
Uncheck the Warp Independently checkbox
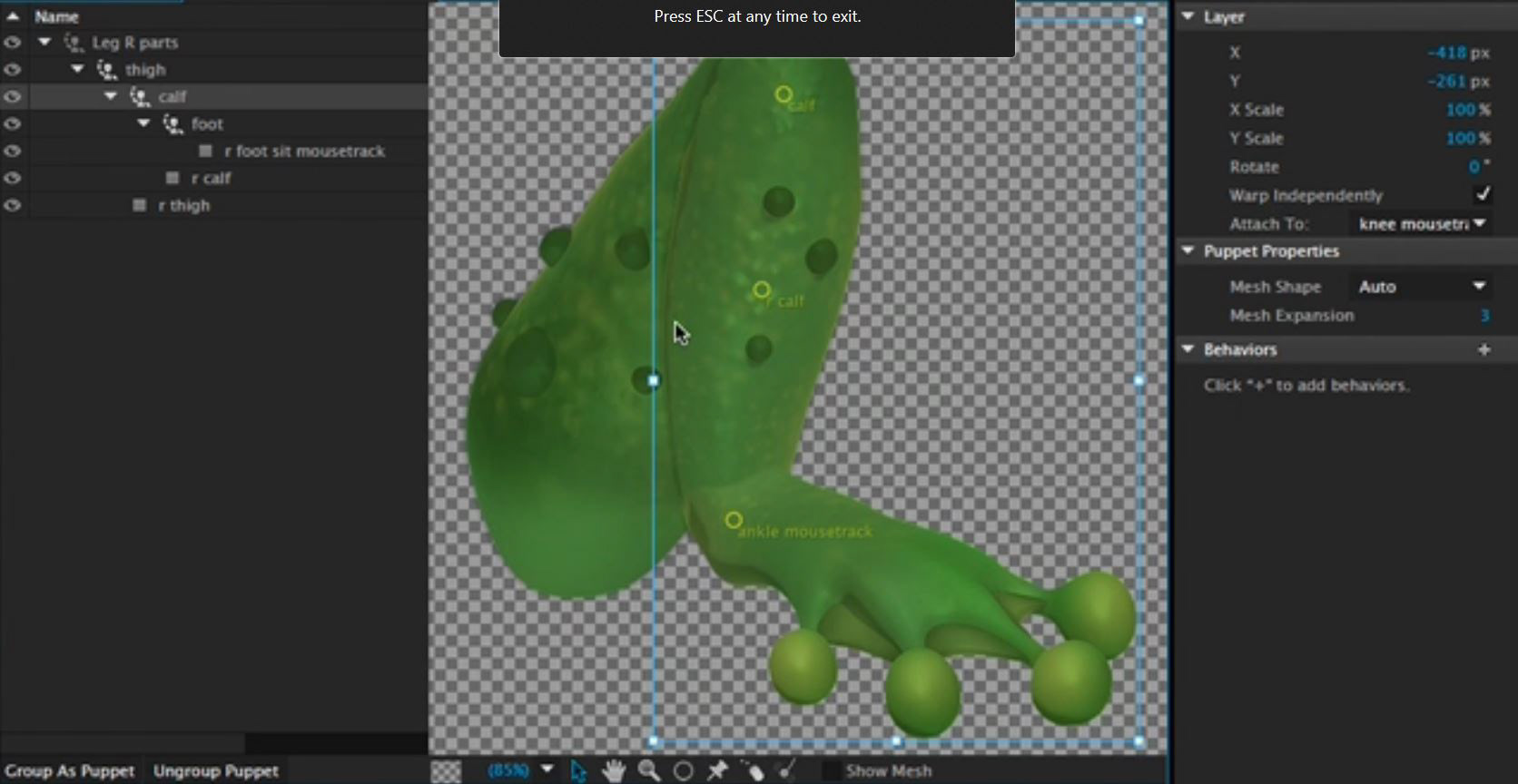pos(1483,195)
